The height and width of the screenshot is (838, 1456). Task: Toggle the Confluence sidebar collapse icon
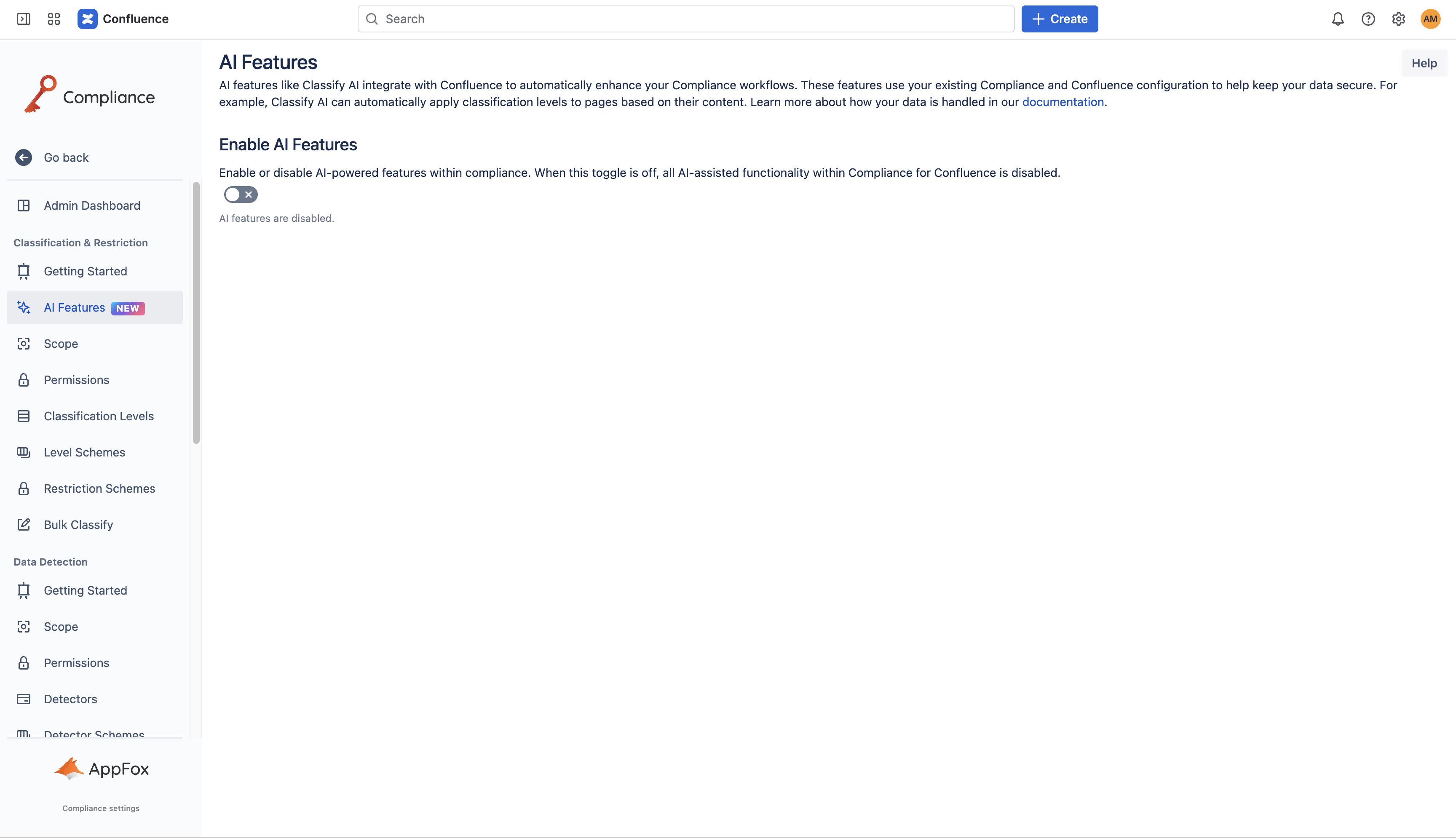[24, 19]
